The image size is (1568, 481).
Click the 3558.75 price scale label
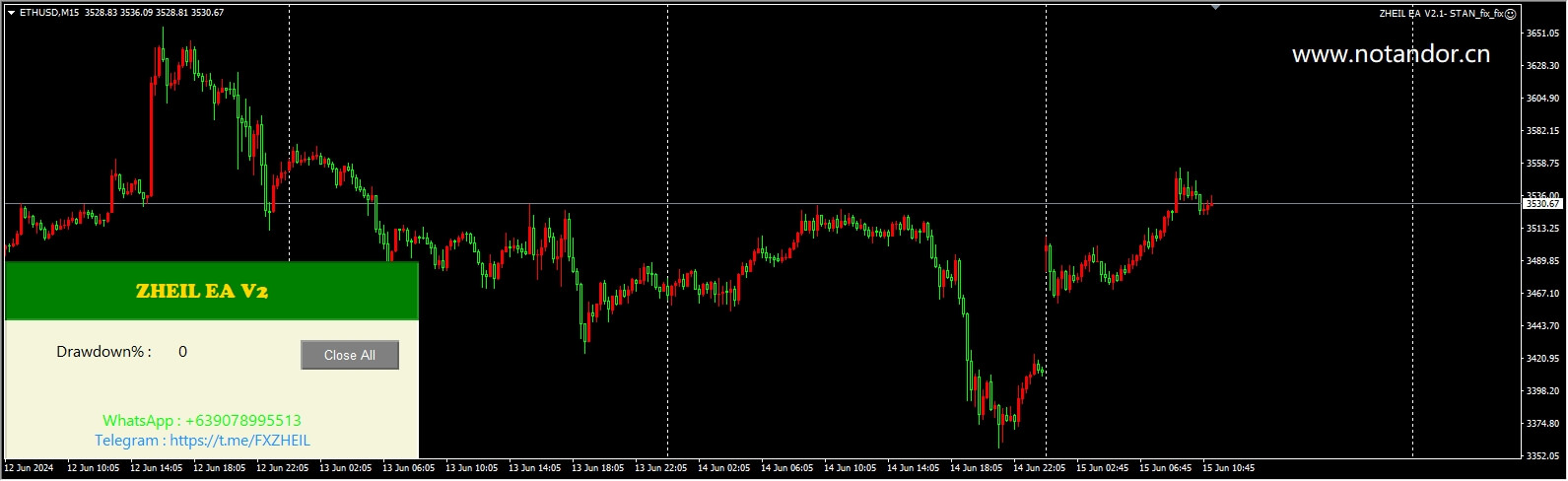(1542, 164)
